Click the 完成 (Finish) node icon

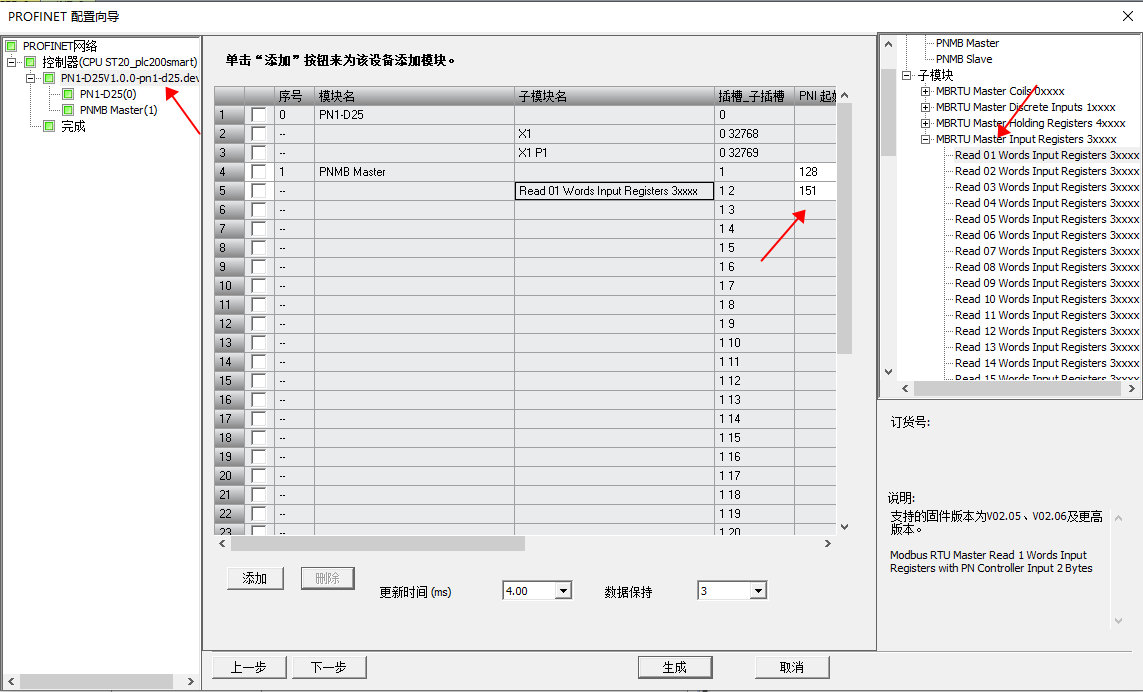[48, 126]
